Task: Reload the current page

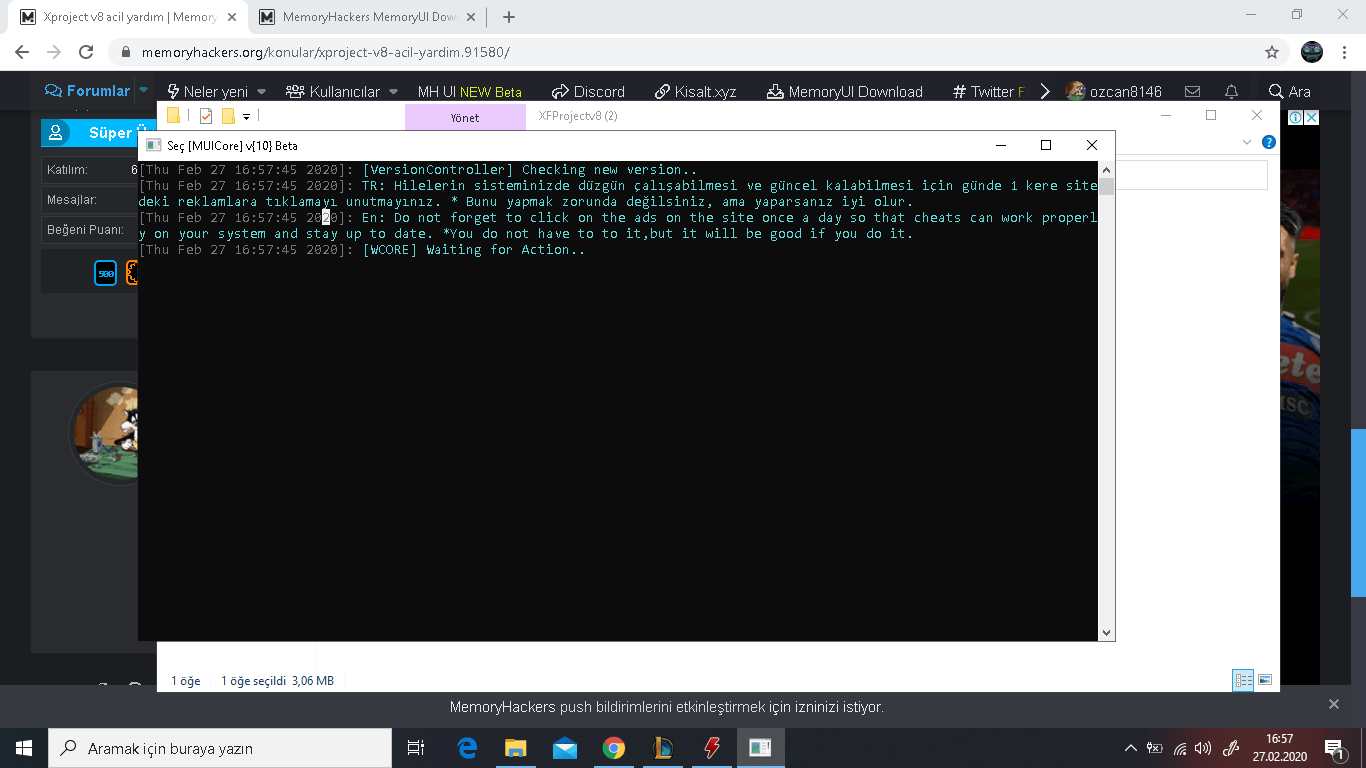Action: pos(86,52)
